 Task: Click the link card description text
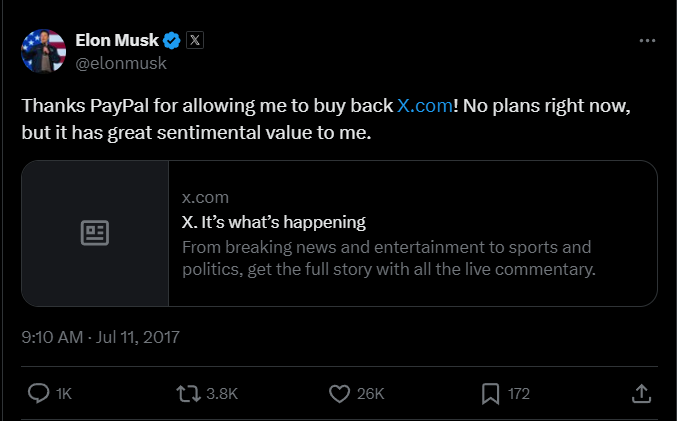pos(388,258)
